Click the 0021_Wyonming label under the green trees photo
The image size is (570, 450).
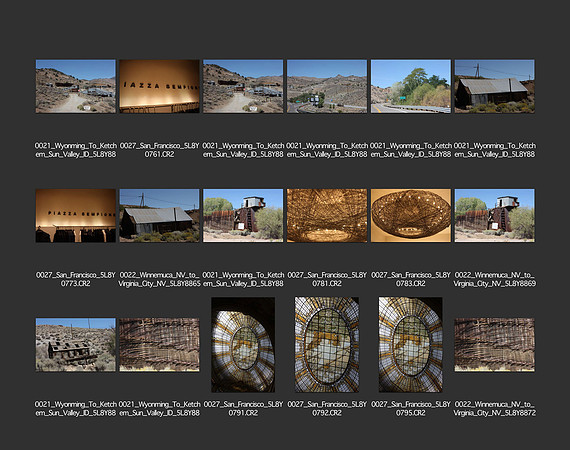click(x=411, y=150)
